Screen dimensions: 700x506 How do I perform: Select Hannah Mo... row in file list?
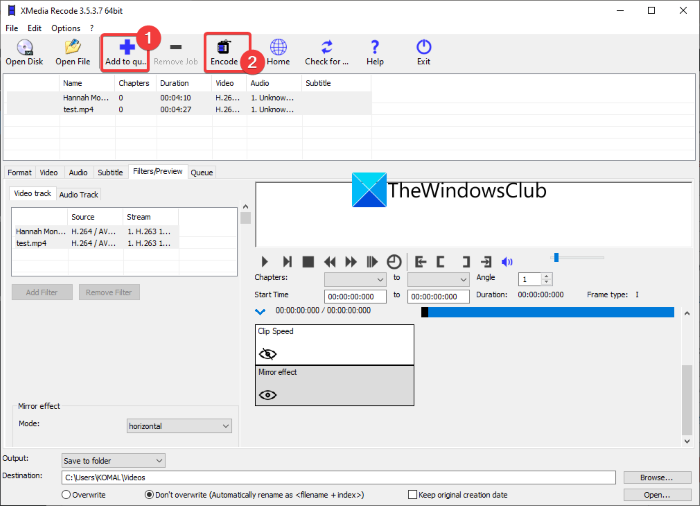[189, 98]
